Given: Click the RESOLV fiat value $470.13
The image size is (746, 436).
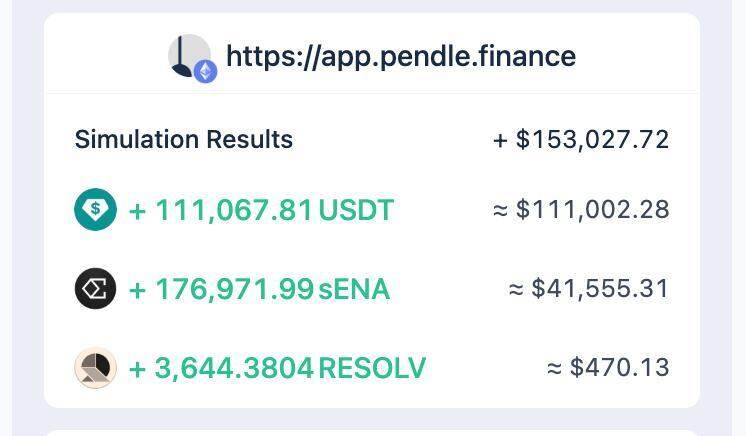Looking at the screenshot, I should [619, 368].
